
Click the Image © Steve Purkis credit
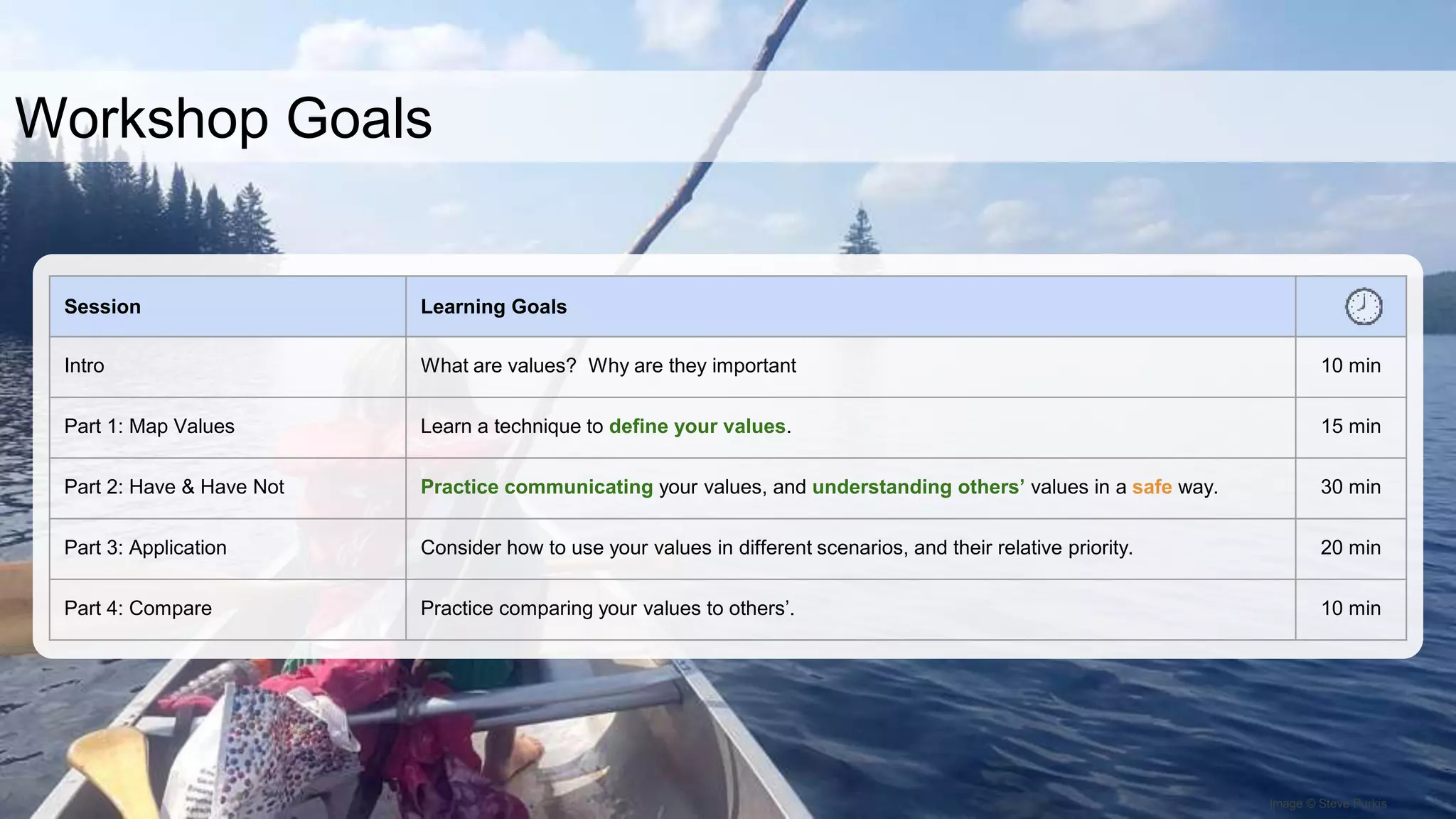click(x=1327, y=803)
